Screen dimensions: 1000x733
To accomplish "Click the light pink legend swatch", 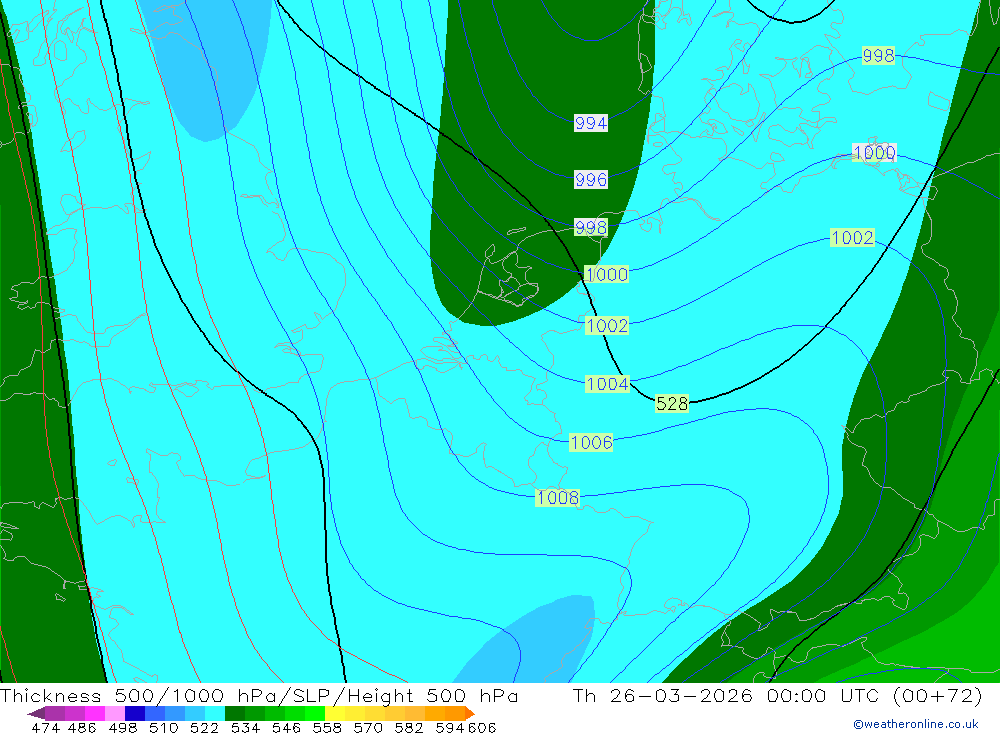I will click(x=115, y=713).
